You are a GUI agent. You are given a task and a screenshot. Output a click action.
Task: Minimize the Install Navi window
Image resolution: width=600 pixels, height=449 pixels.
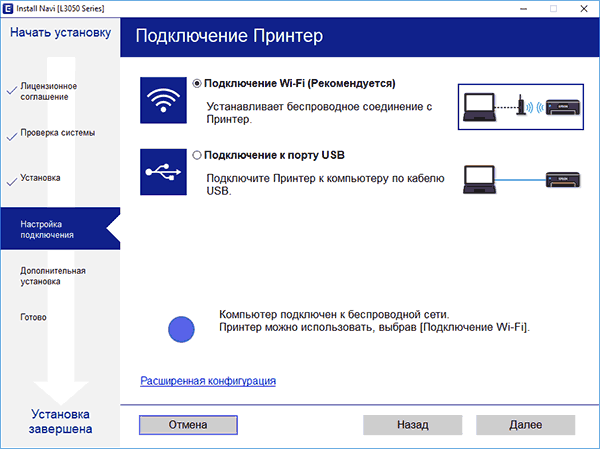[x=523, y=8]
